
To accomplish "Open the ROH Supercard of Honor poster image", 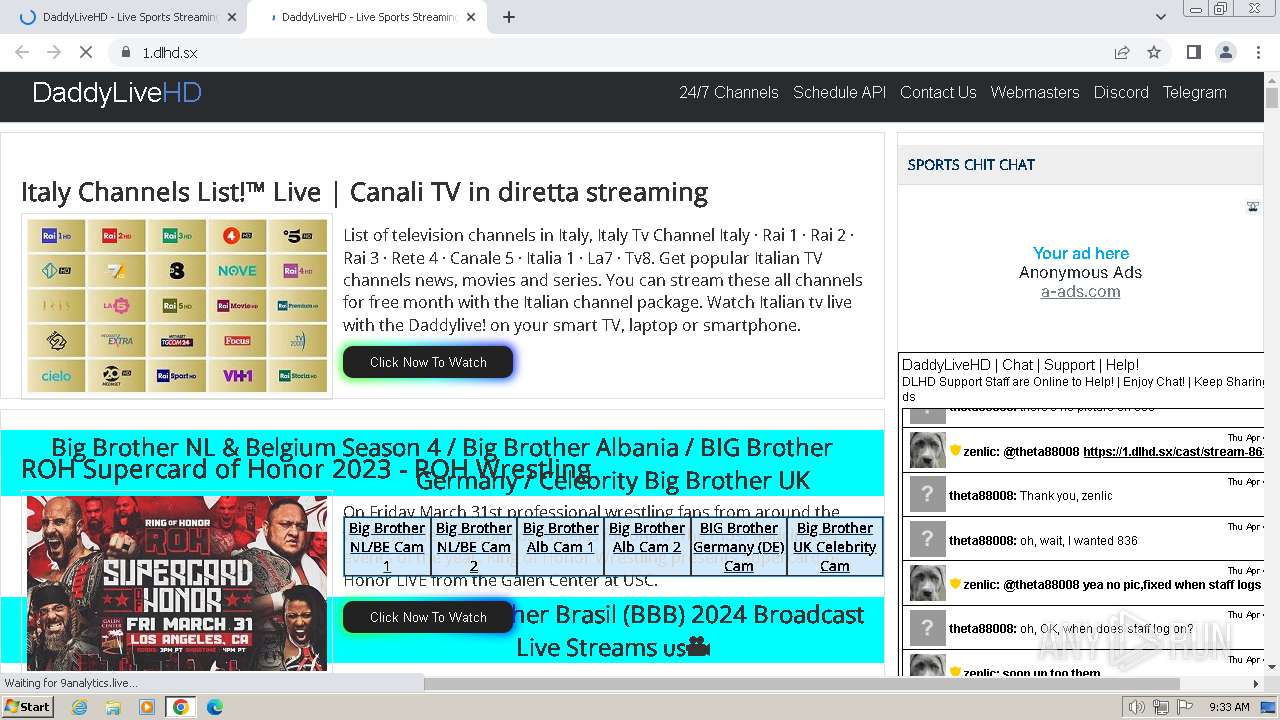I will 177,583.
